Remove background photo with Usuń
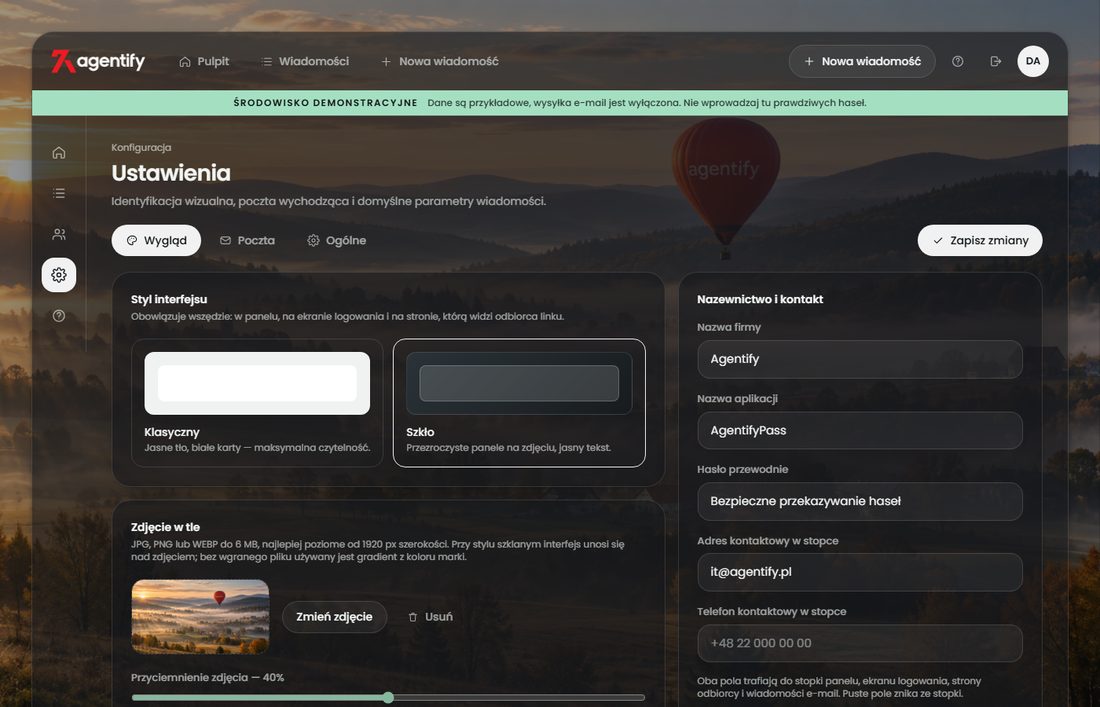Screen dimensions: 1100x707 [x=431, y=617]
